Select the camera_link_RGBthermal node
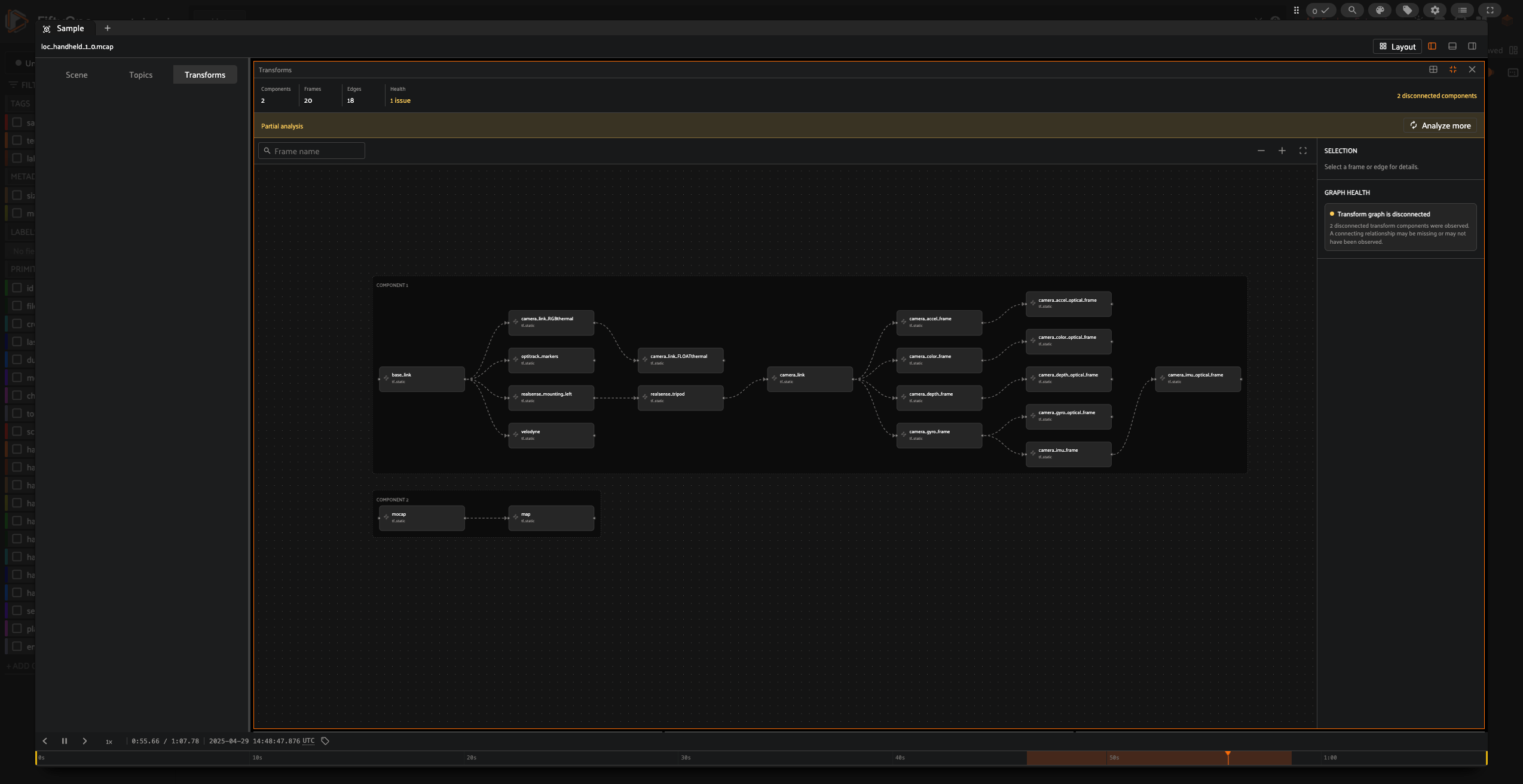The width and height of the screenshot is (1523, 784). [551, 323]
